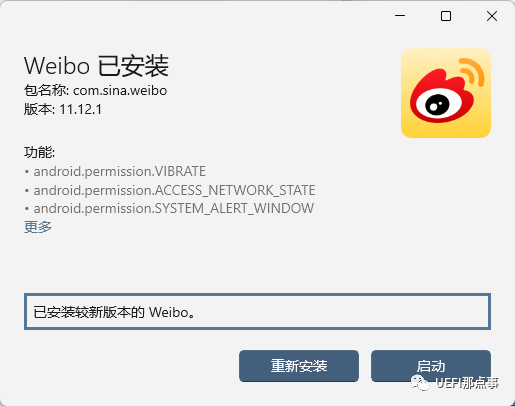The width and height of the screenshot is (515, 406).
Task: Click the package name com.sina.weibo
Action: pos(120,91)
